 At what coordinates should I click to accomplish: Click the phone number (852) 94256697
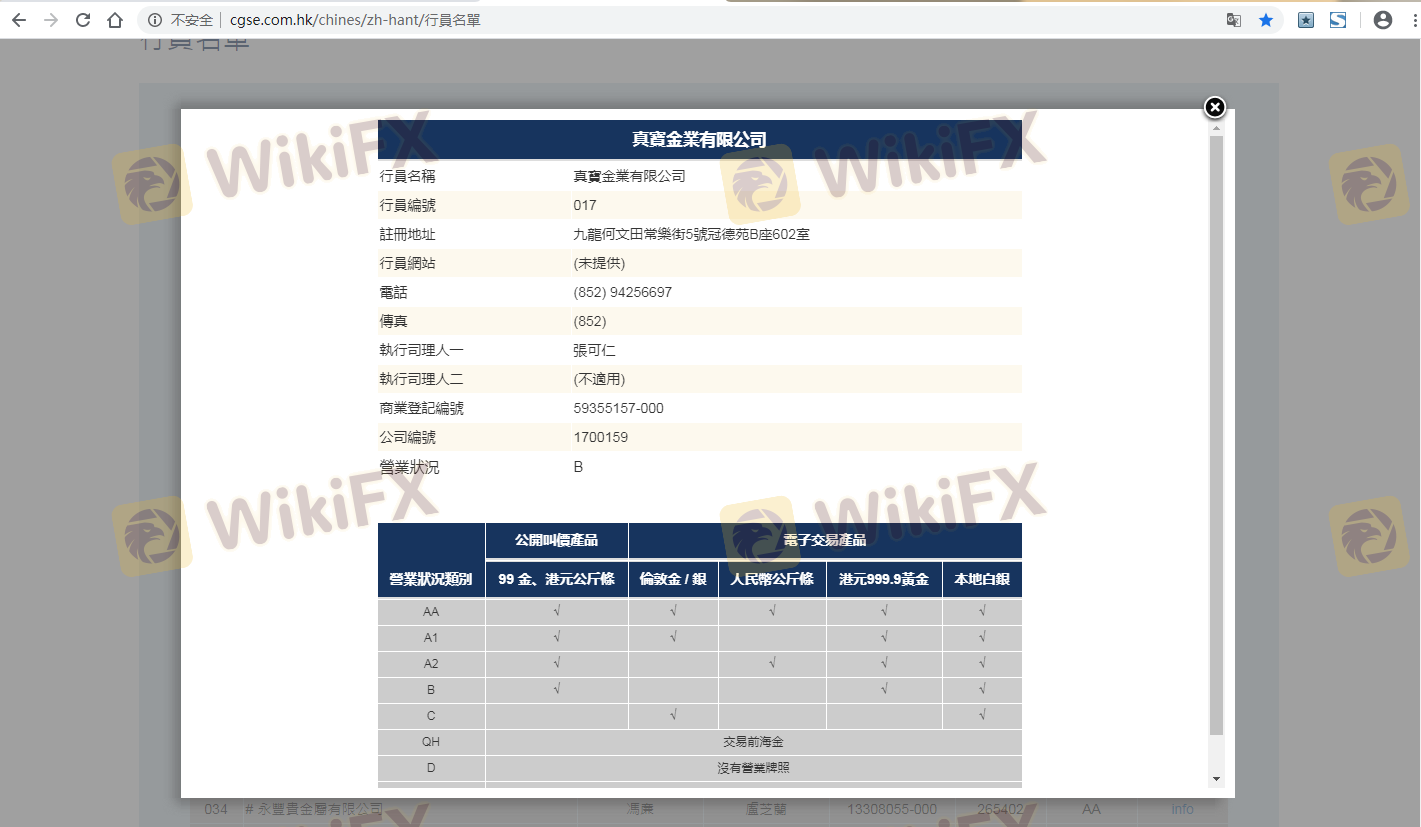coord(622,293)
